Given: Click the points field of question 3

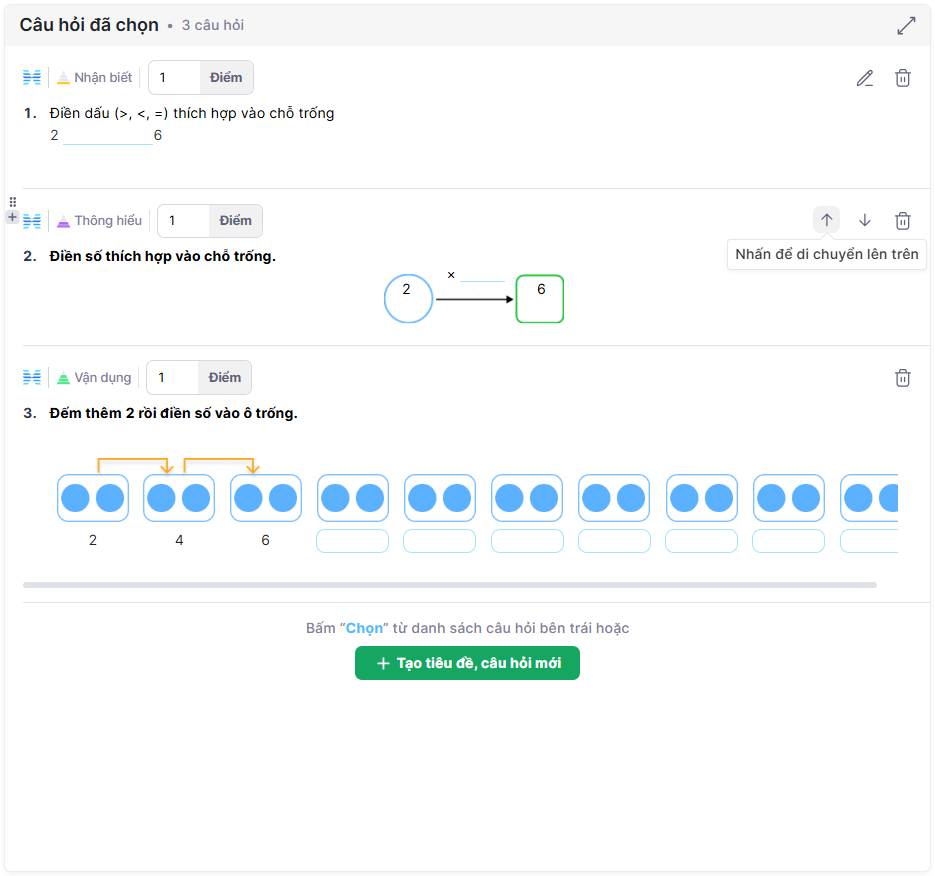Looking at the screenshot, I should click(173, 378).
